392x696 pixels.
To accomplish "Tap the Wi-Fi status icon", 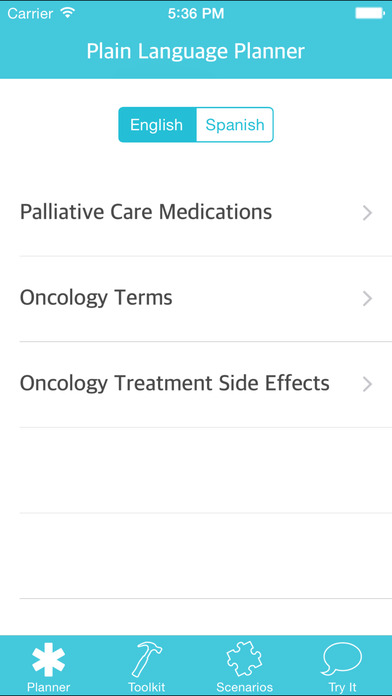I will (67, 13).
